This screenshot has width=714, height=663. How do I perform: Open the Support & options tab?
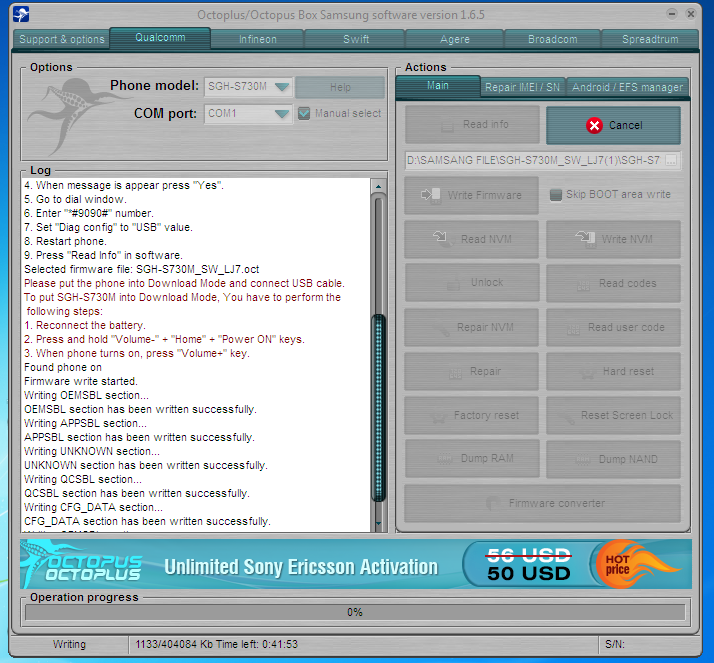(61, 39)
